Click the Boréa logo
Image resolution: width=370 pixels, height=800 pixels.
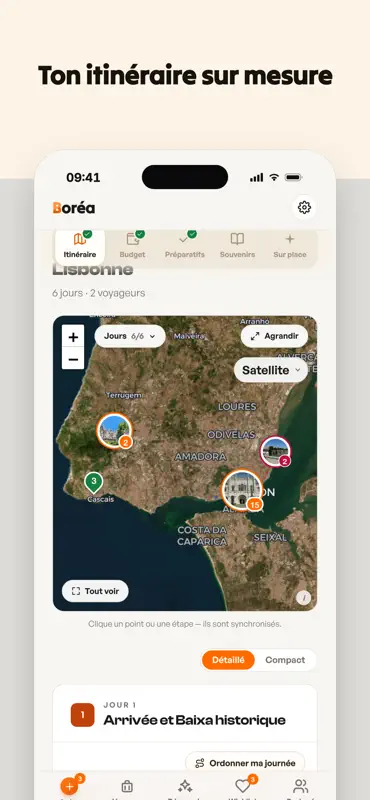(x=73, y=208)
